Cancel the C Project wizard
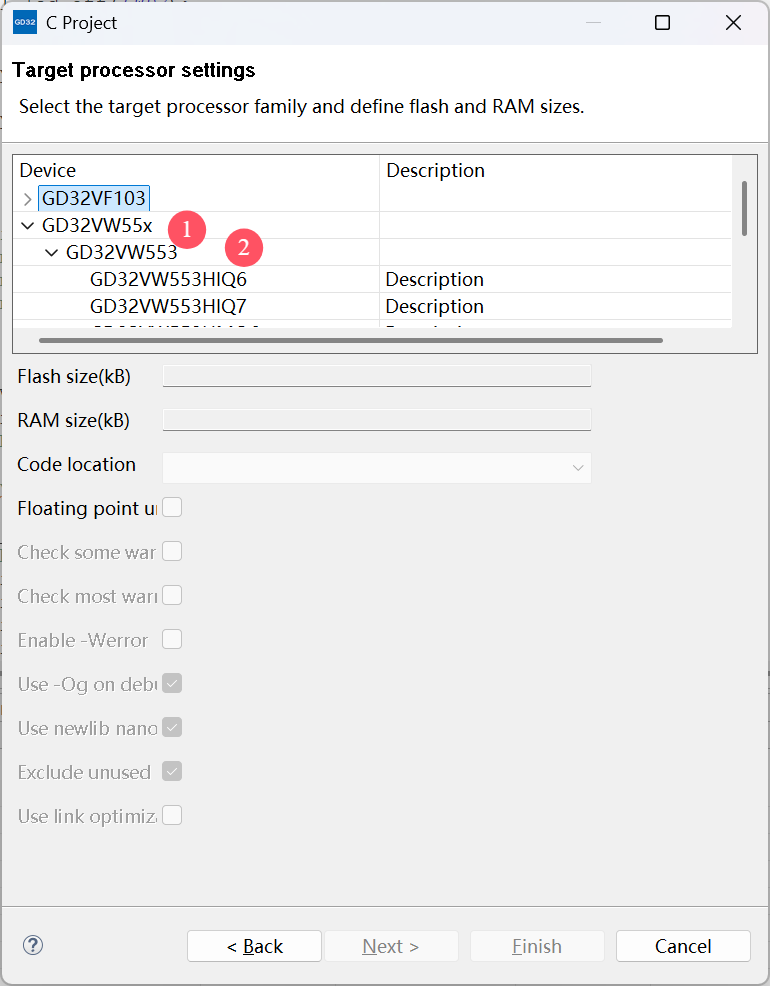 coord(683,946)
